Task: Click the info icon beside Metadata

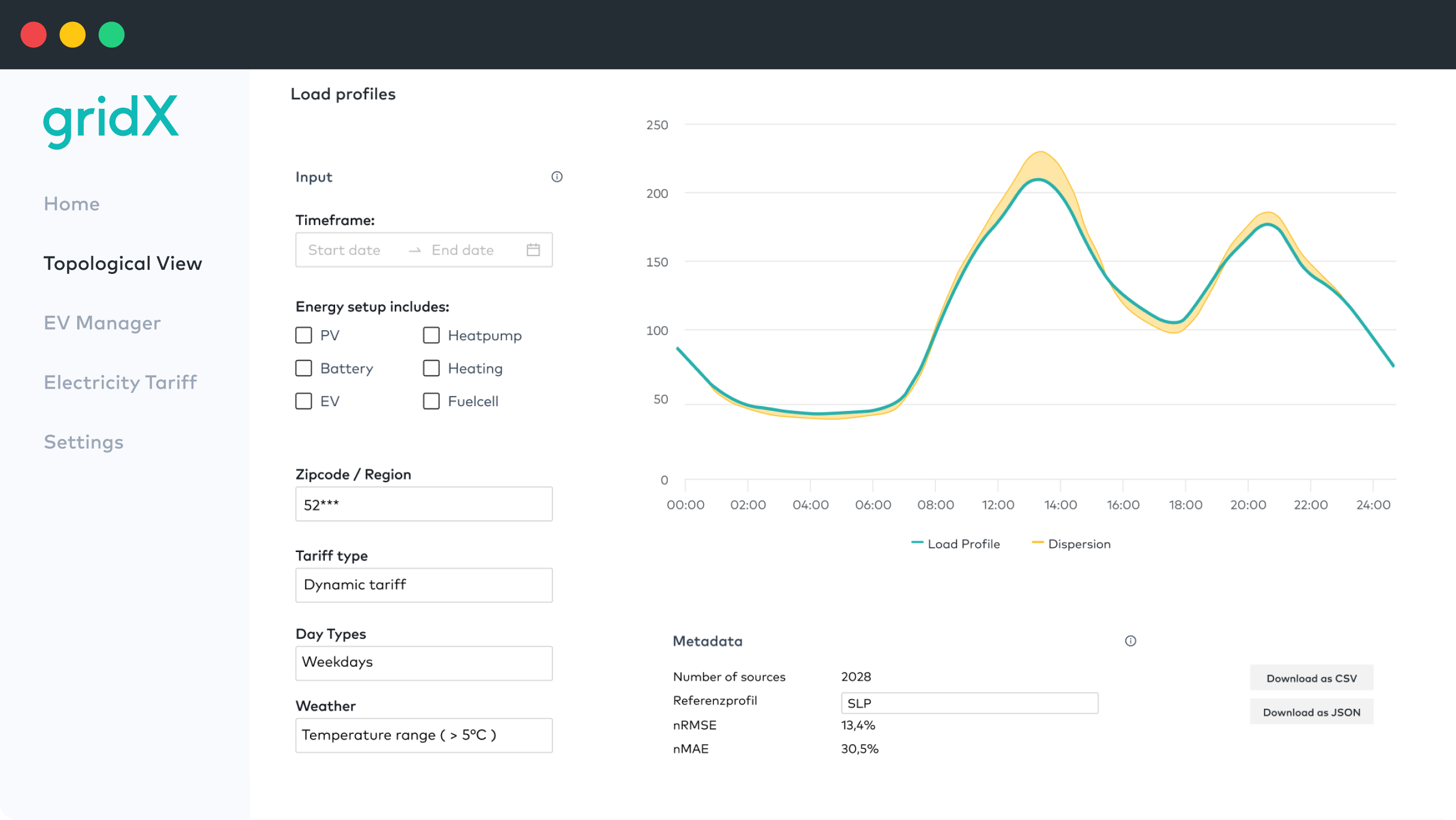Action: 1130,641
